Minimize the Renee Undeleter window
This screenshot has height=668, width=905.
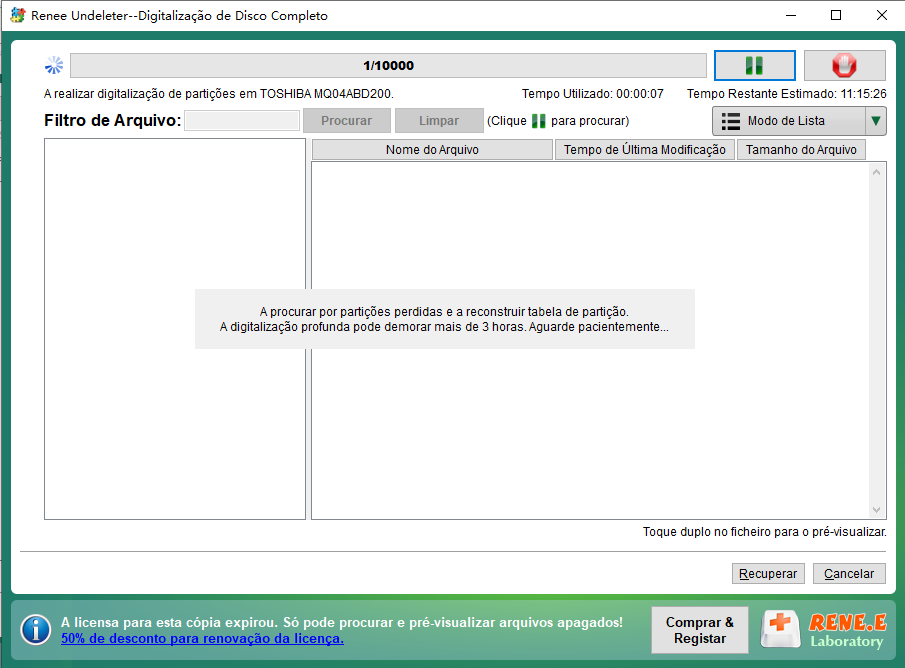click(x=791, y=16)
